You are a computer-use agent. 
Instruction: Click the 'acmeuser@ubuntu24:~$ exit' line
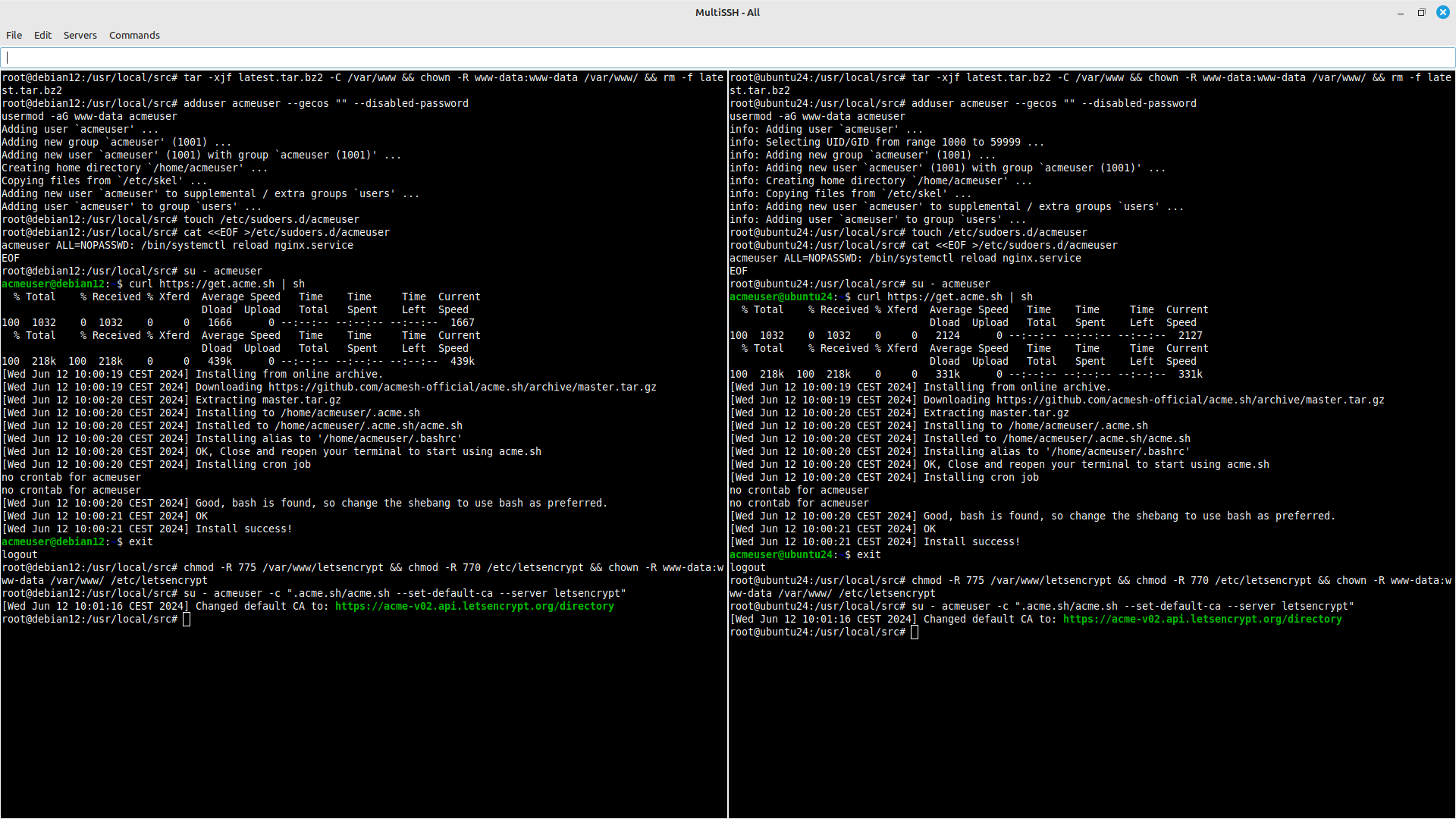click(x=805, y=554)
